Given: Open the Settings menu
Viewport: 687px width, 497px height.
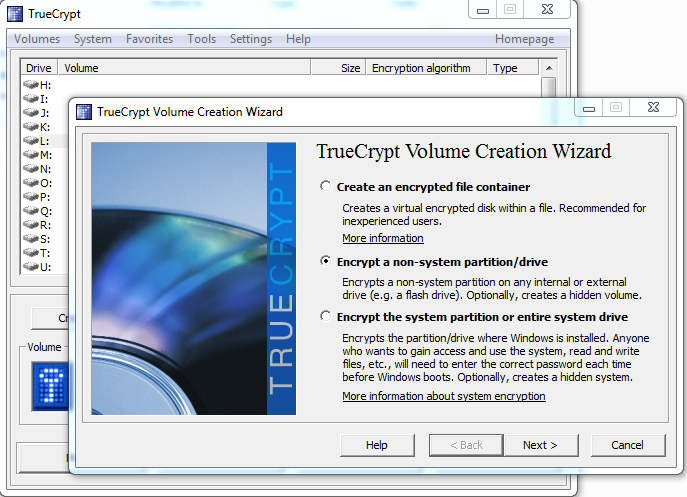Looking at the screenshot, I should pos(251,39).
